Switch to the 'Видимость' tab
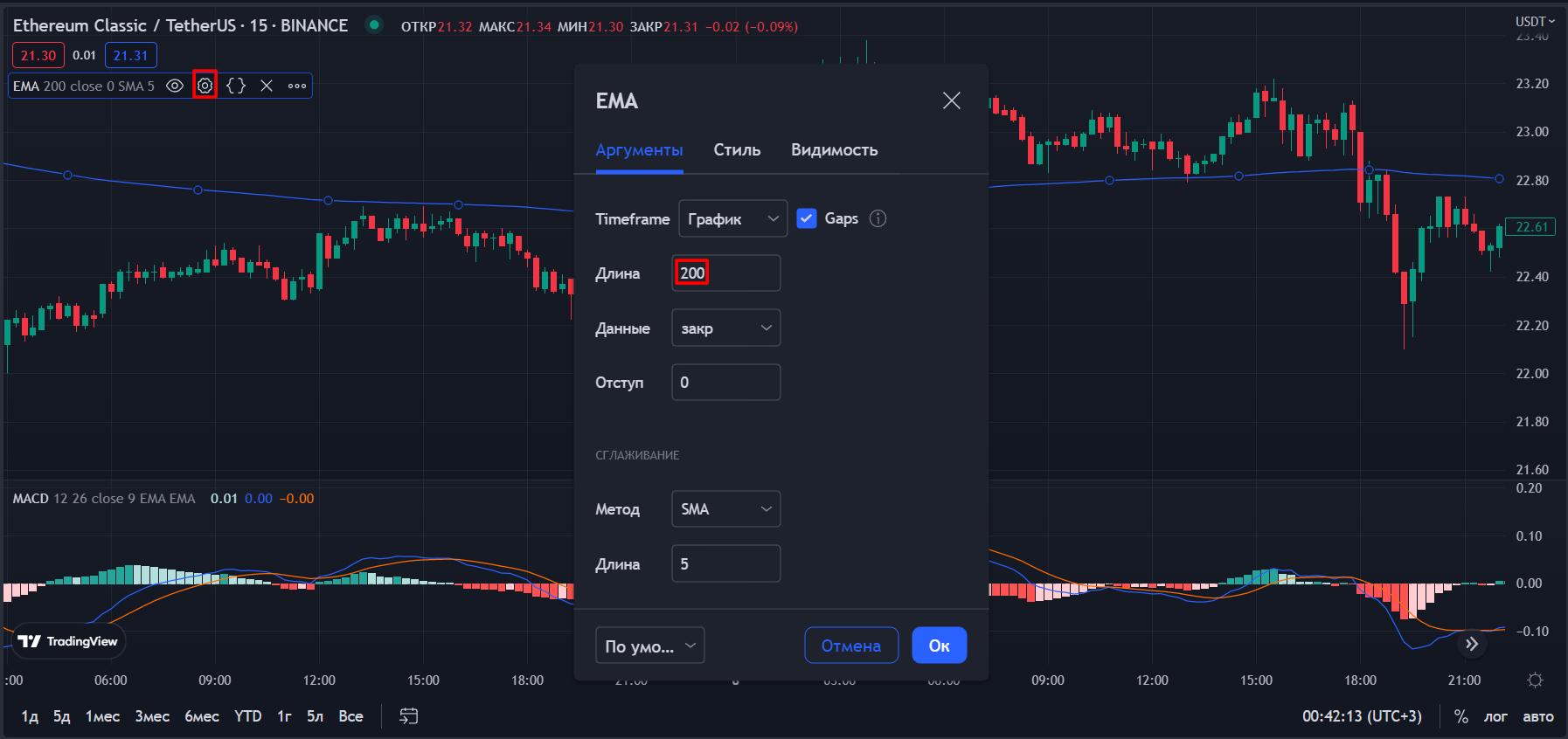 [x=835, y=150]
